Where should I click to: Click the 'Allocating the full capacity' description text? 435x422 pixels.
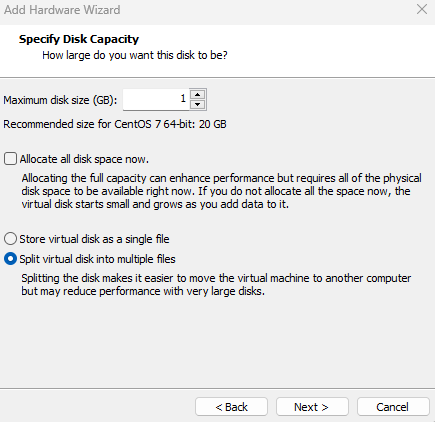[221, 191]
